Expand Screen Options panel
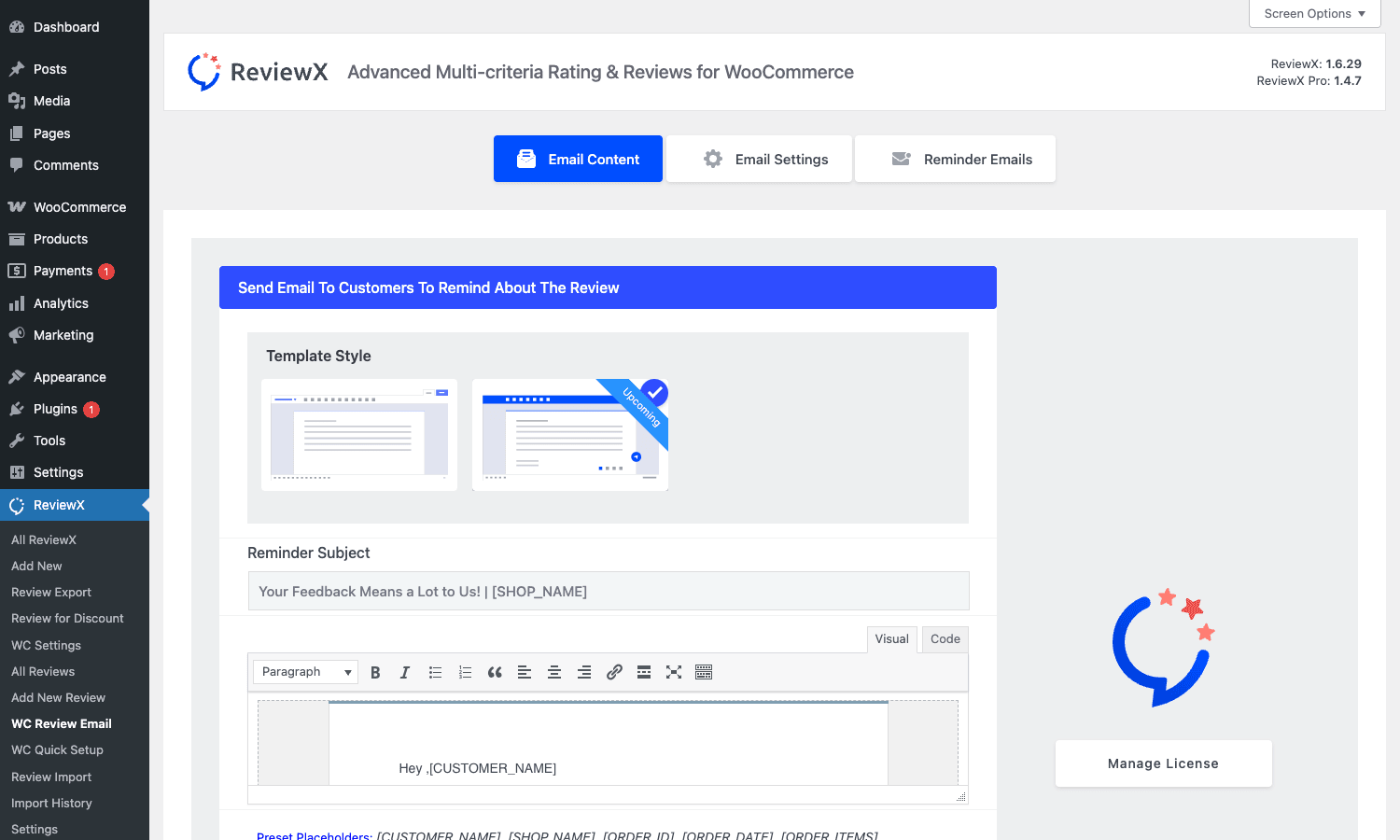The height and width of the screenshot is (840, 1400). pyautogui.click(x=1314, y=13)
